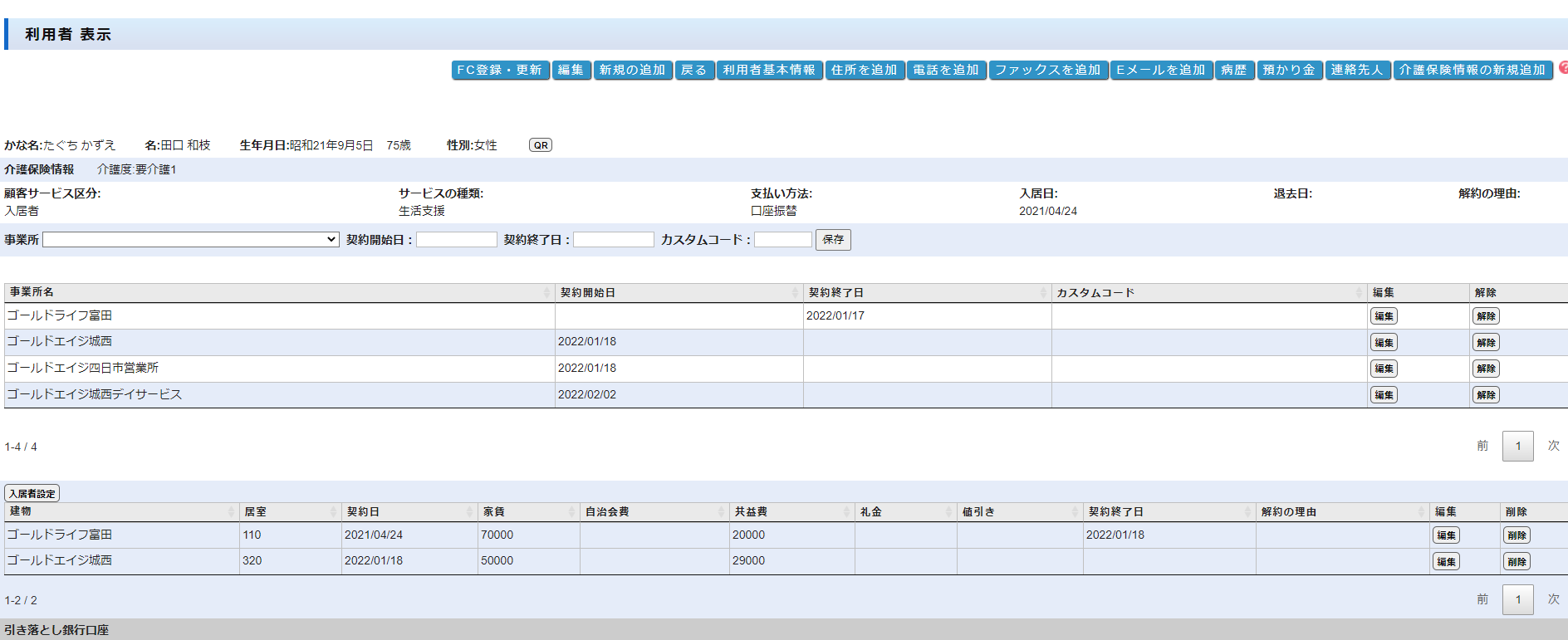Go to page 1 in office table pagination

1517,447
